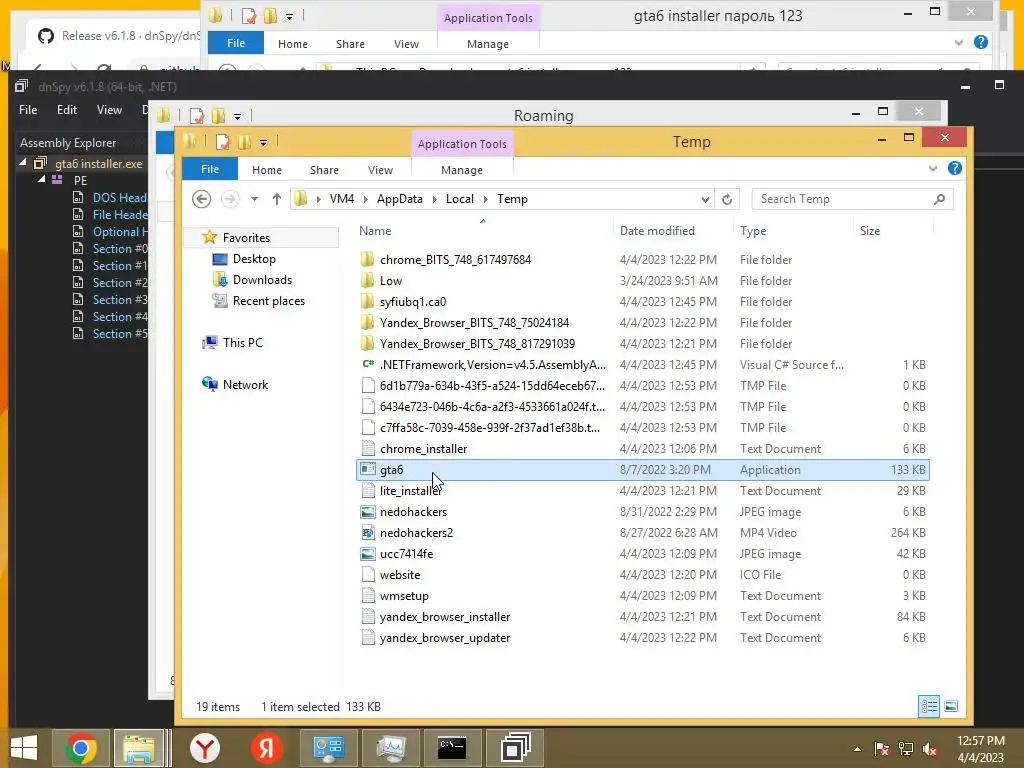Open the View menu in dnSpy
1024x768 pixels.
pyautogui.click(x=109, y=110)
